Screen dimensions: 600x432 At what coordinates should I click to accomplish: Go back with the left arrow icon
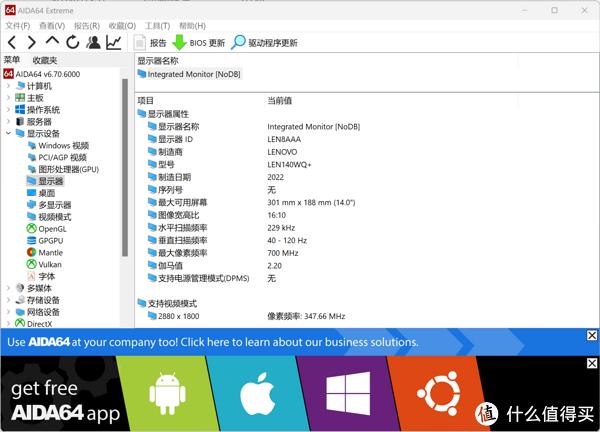coord(12,42)
